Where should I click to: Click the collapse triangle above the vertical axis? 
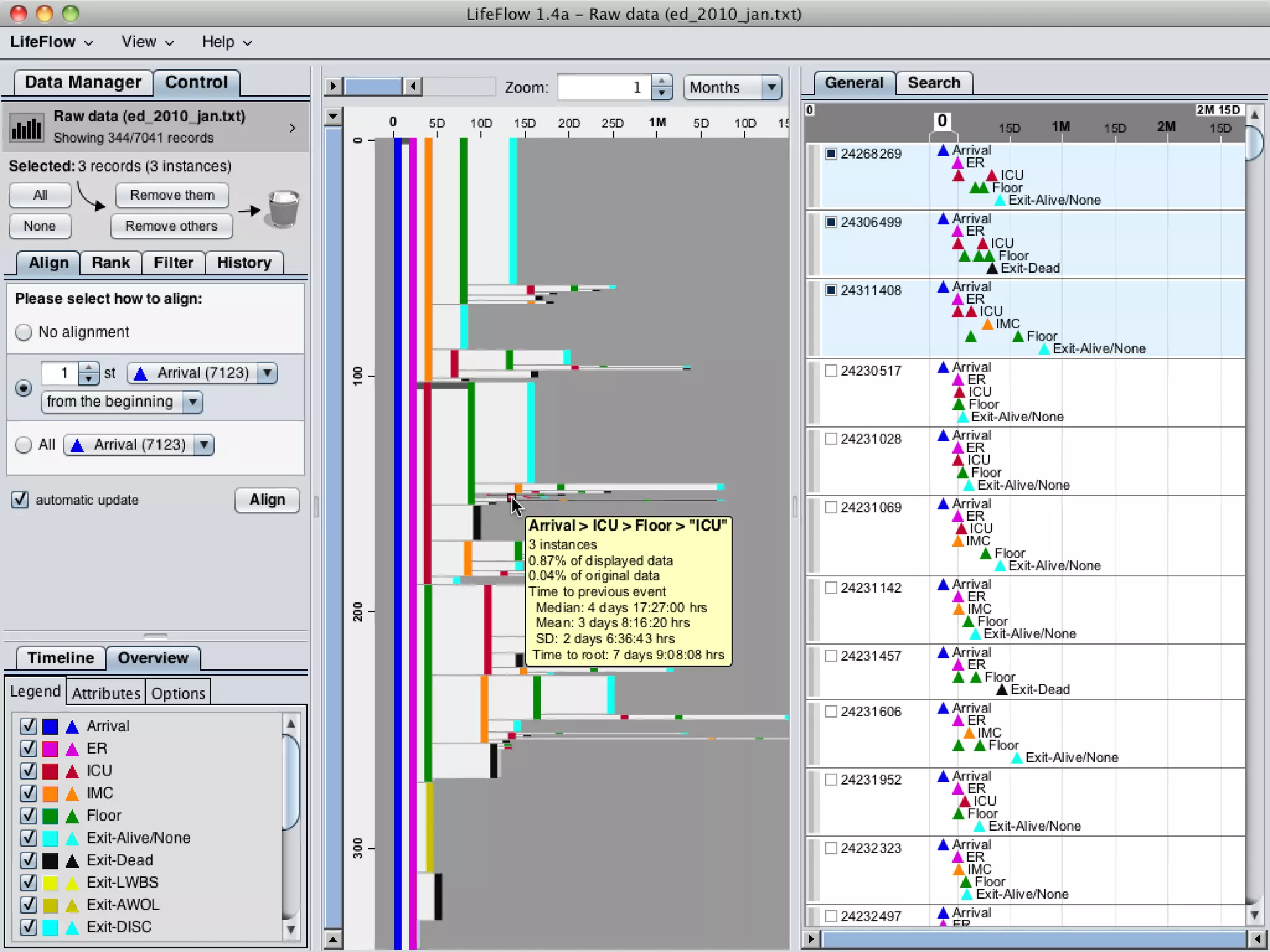[333, 116]
